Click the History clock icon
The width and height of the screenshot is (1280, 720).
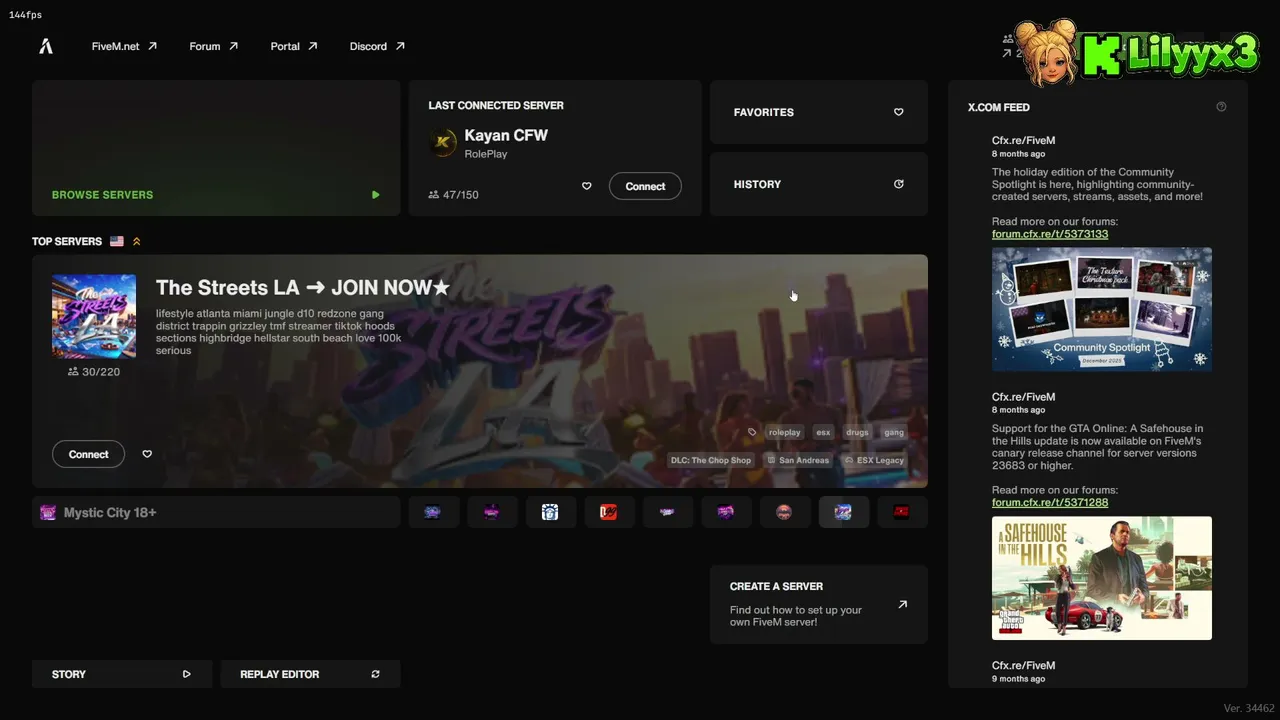[898, 184]
